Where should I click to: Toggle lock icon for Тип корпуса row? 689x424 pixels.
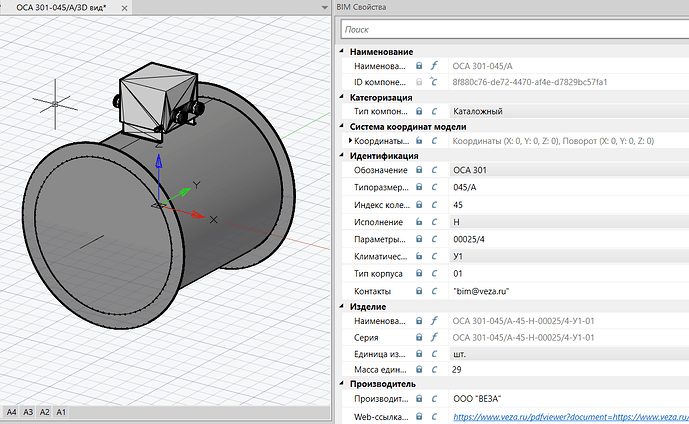click(x=419, y=273)
